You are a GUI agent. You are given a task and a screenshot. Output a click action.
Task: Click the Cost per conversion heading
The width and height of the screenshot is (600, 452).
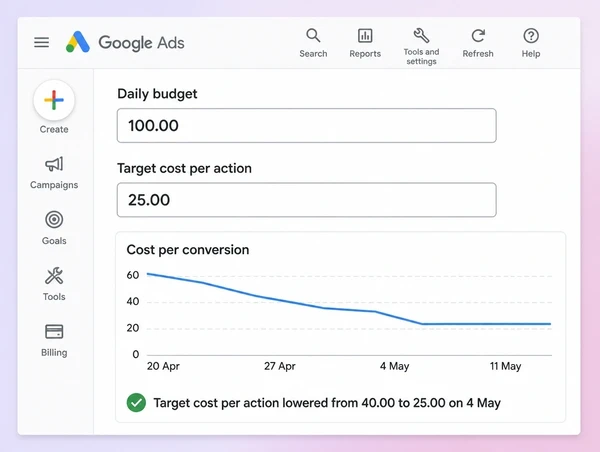coord(188,250)
